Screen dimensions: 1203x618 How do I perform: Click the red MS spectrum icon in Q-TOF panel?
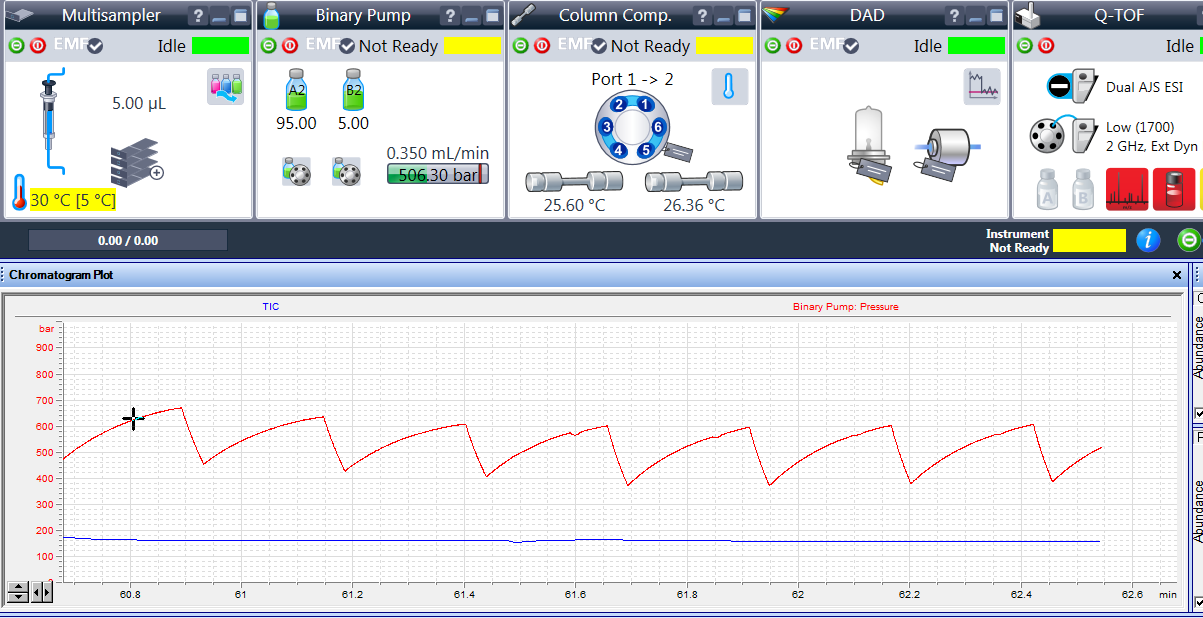point(1127,190)
